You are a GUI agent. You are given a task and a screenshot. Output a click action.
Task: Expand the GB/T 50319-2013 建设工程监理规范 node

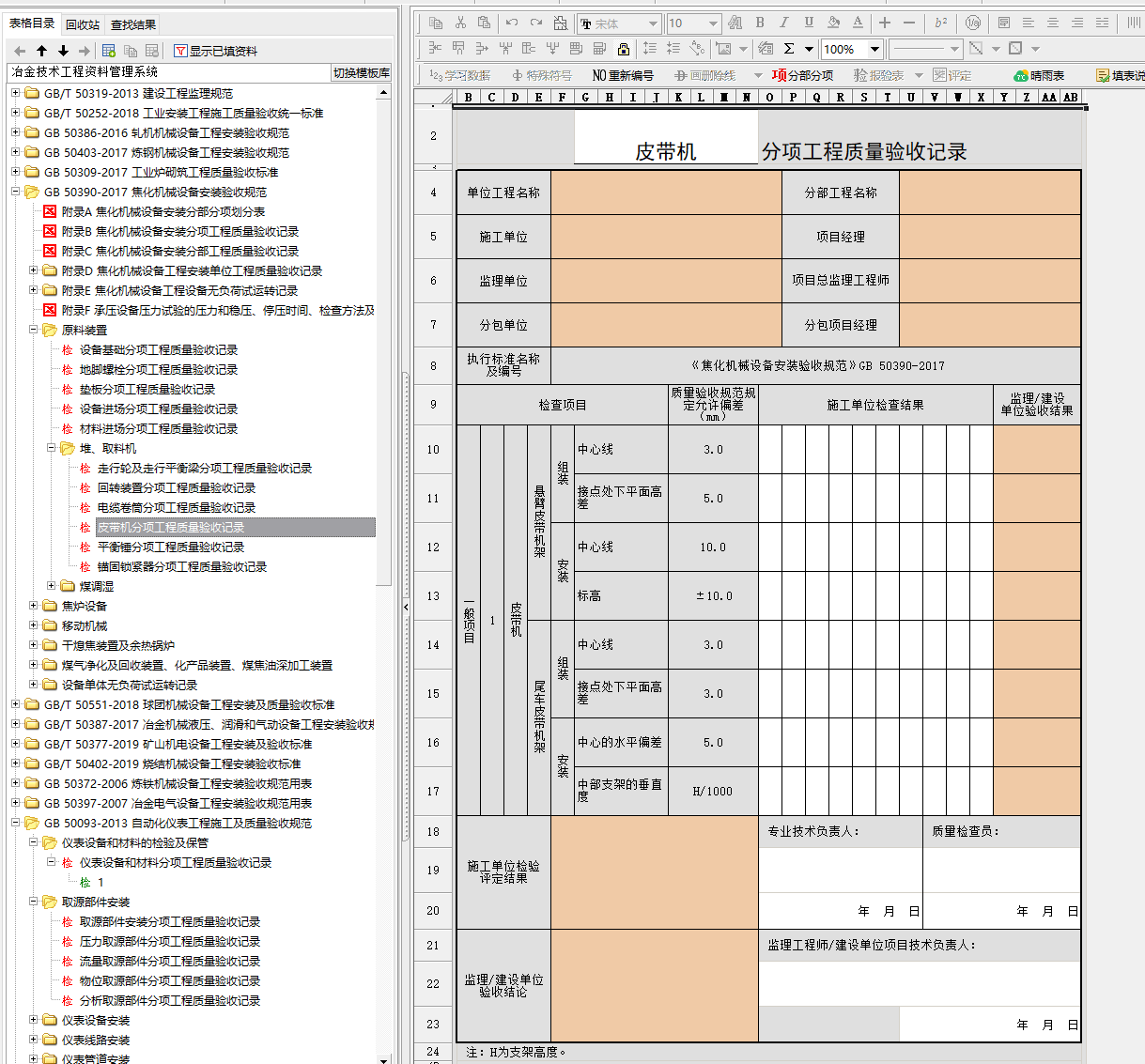[15, 93]
